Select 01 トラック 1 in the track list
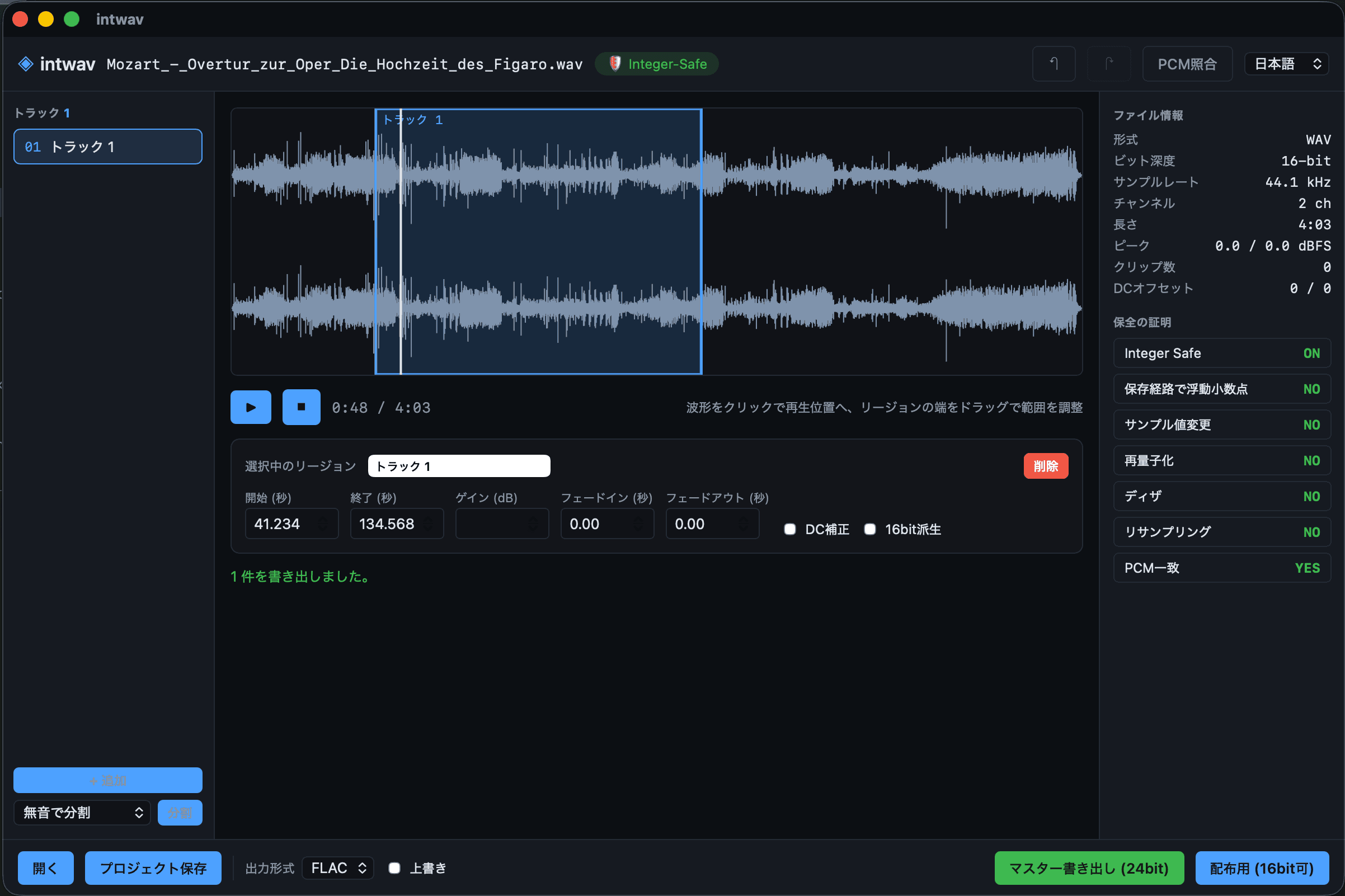Screen dimensions: 1345x896 click(x=107, y=147)
